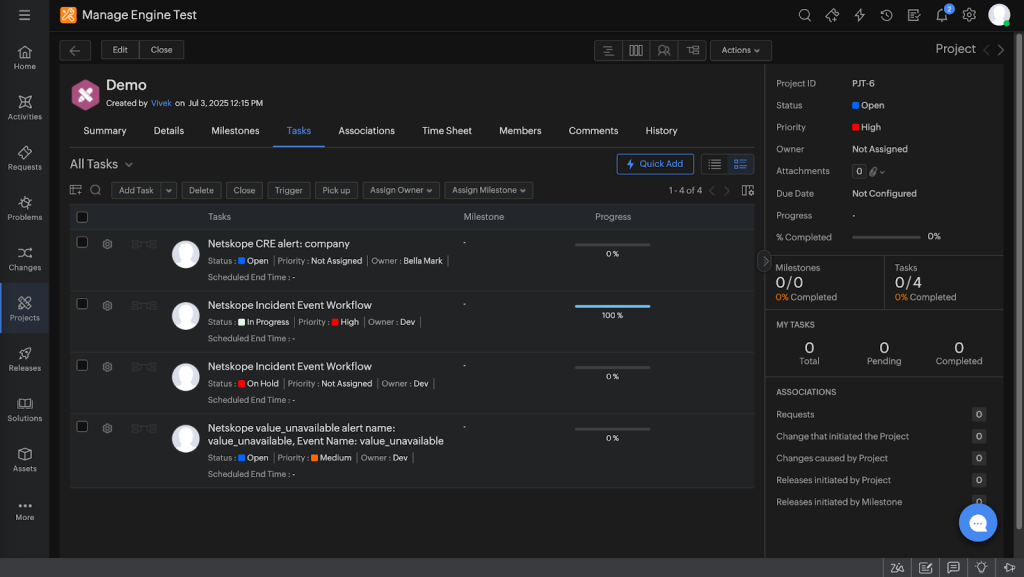Open Problems module in sidebar
Viewport: 1024px width, 577px height.
(25, 208)
